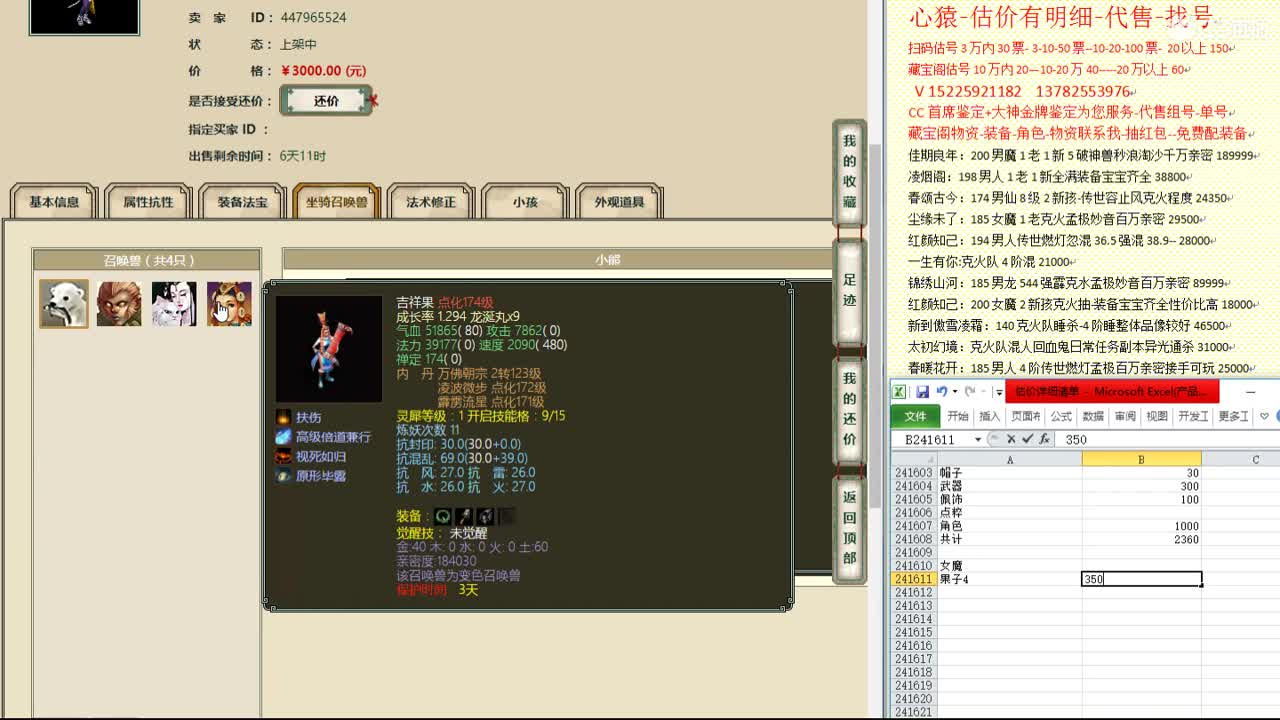Click the Excel Save icon
This screenshot has width=1280, height=720.
(x=922, y=392)
